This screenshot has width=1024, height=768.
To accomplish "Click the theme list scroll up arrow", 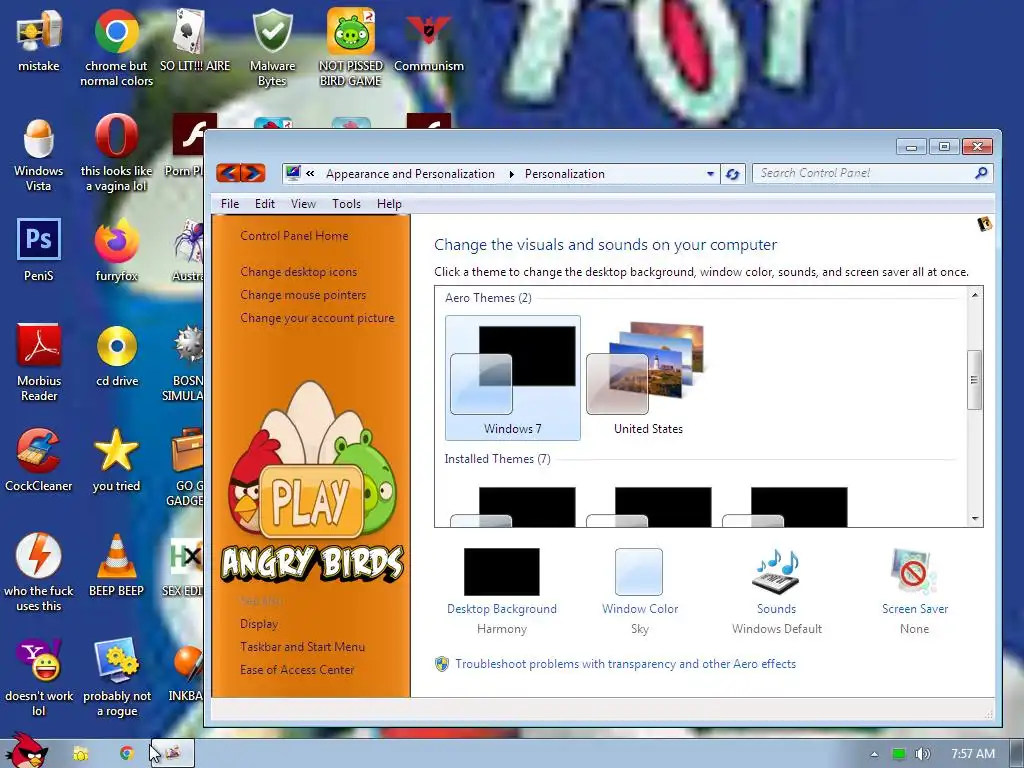I will coord(975,295).
